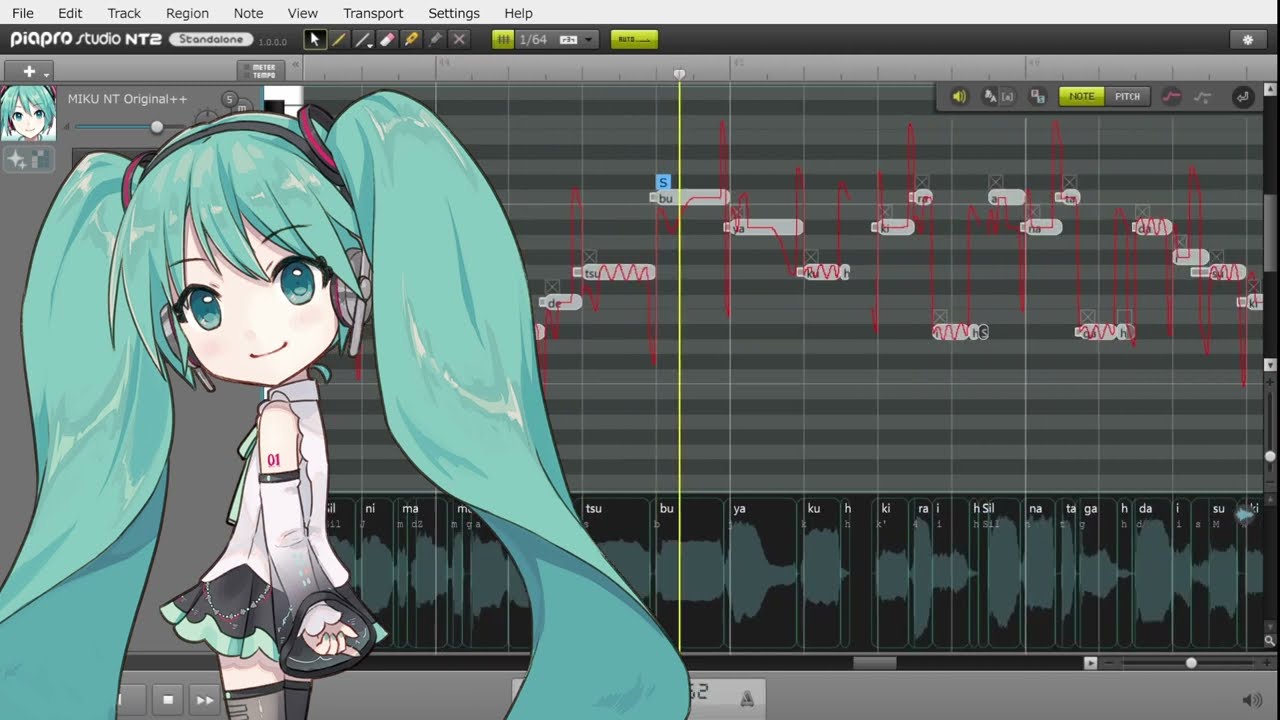Click the metronome icon in transport

click(x=746, y=698)
